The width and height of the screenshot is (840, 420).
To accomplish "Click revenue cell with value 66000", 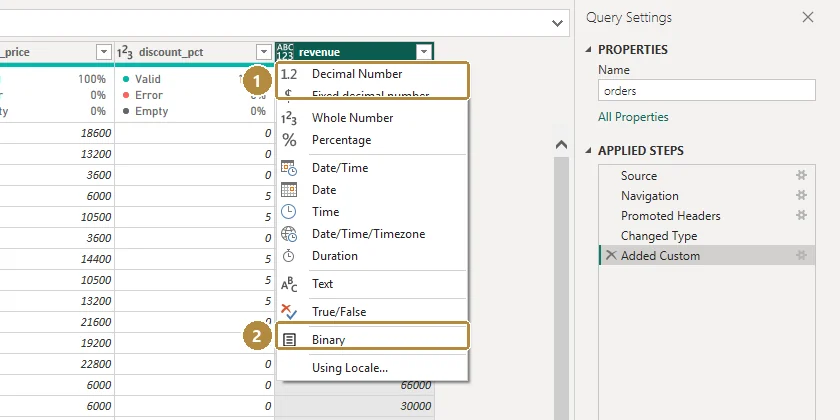I will coord(355,385).
